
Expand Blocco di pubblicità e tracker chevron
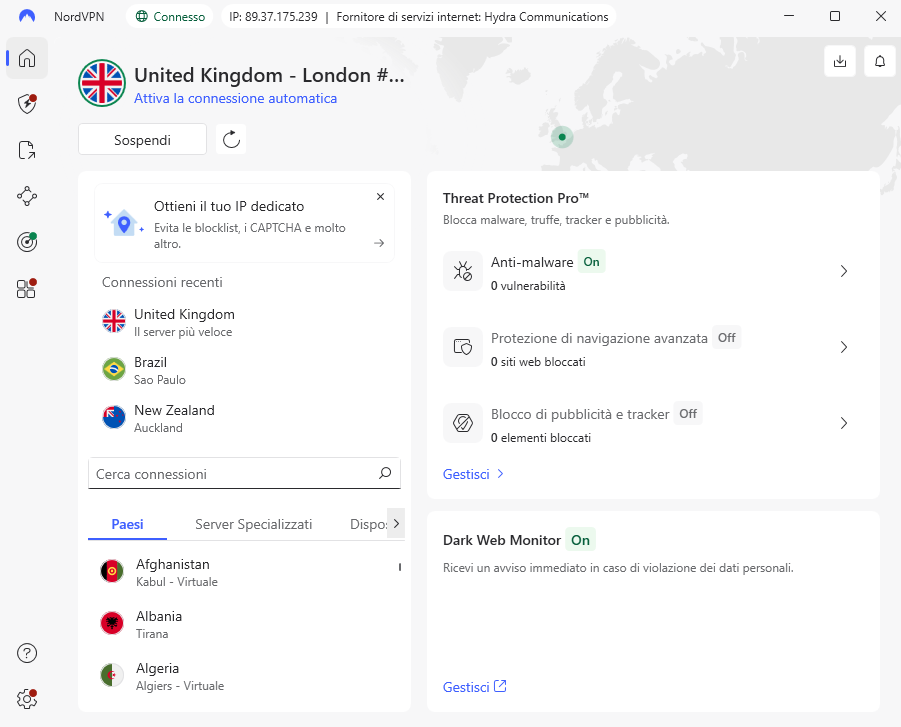(844, 424)
